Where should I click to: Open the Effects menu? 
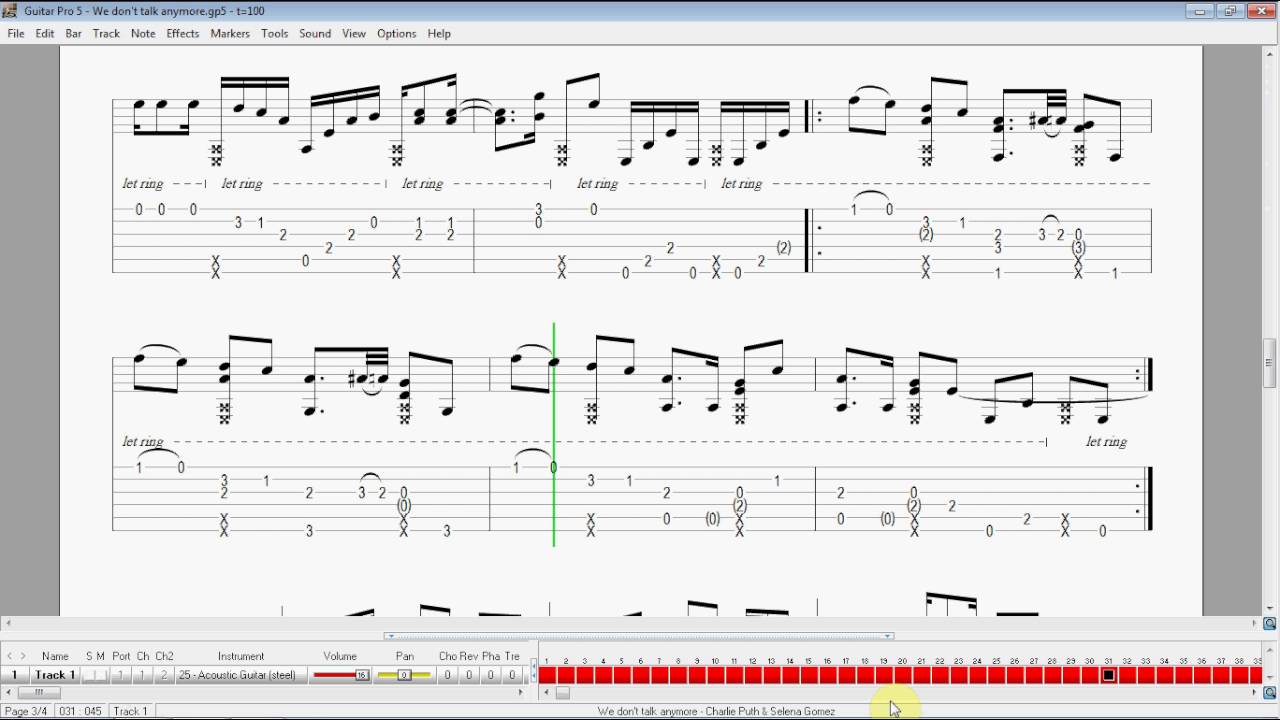183,33
